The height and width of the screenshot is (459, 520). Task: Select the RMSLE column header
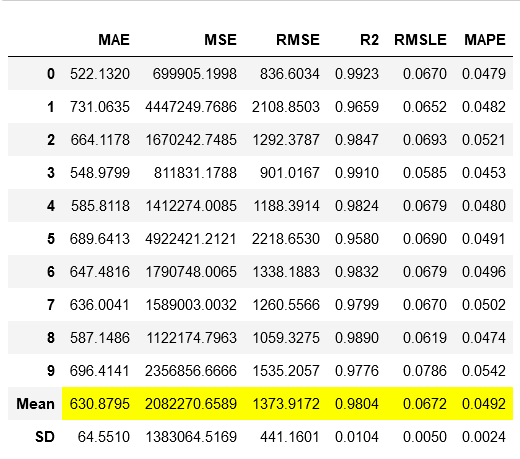[420, 40]
